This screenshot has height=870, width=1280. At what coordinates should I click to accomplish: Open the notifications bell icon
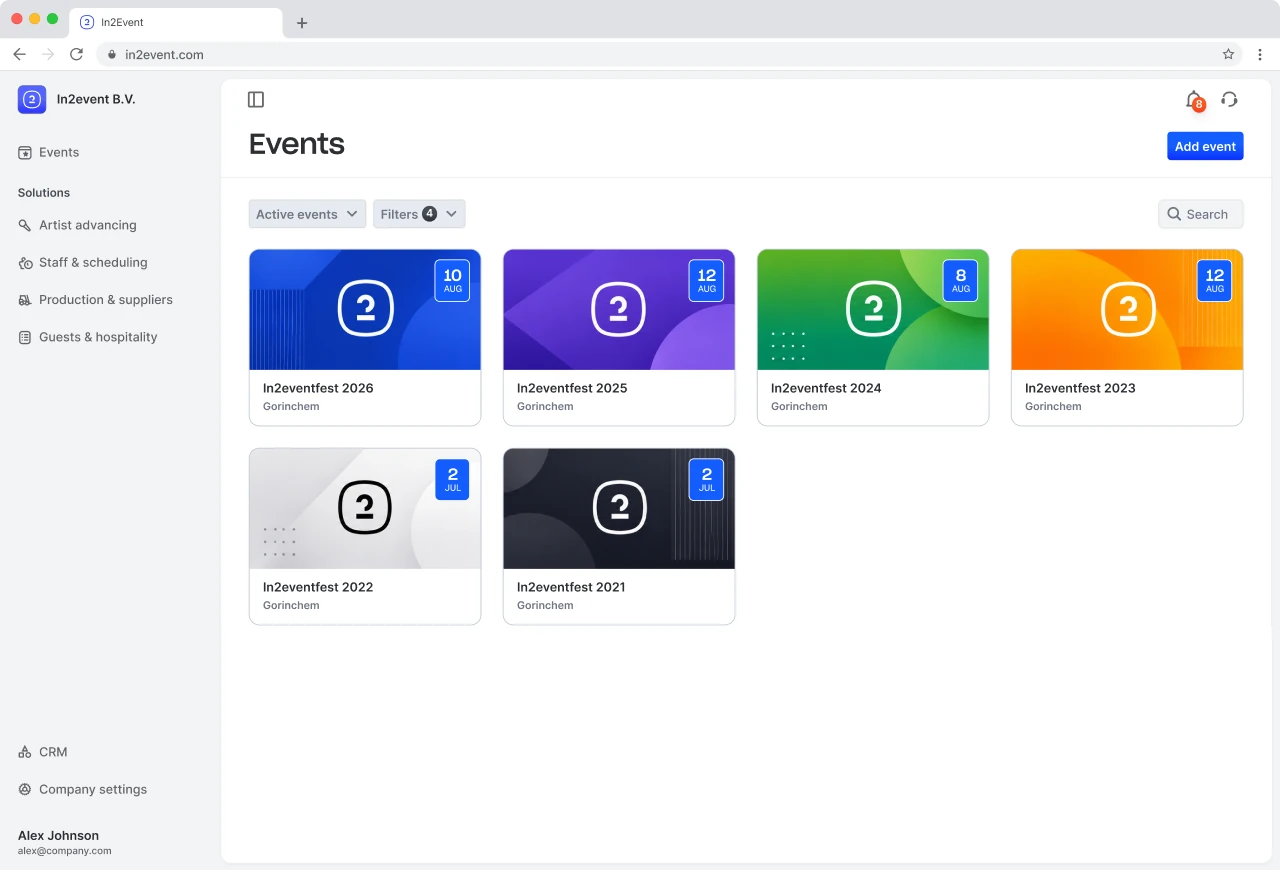[1193, 99]
